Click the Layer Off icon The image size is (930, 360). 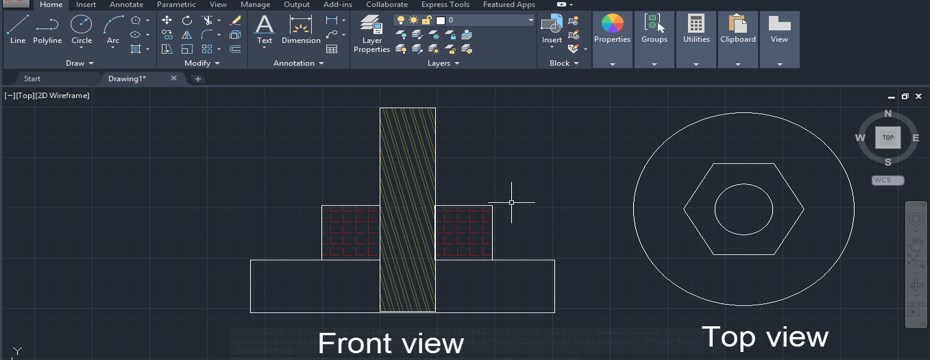point(401,35)
